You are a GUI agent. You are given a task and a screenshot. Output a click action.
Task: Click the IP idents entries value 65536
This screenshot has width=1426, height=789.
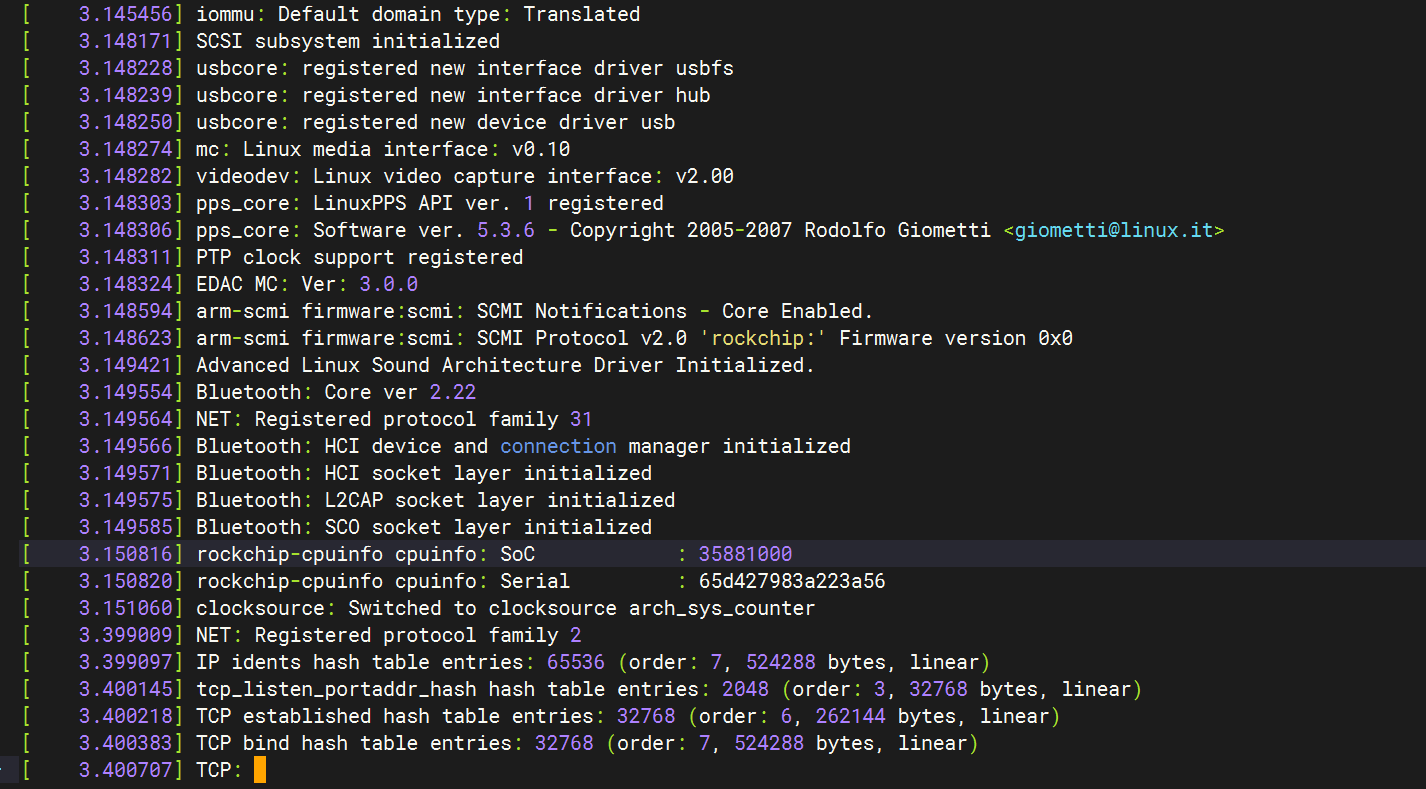[576, 662]
